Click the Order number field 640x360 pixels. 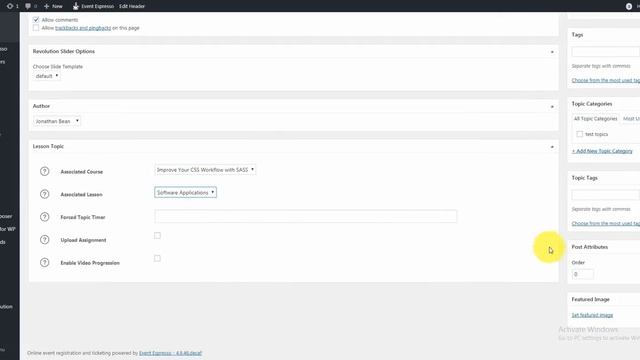582,274
